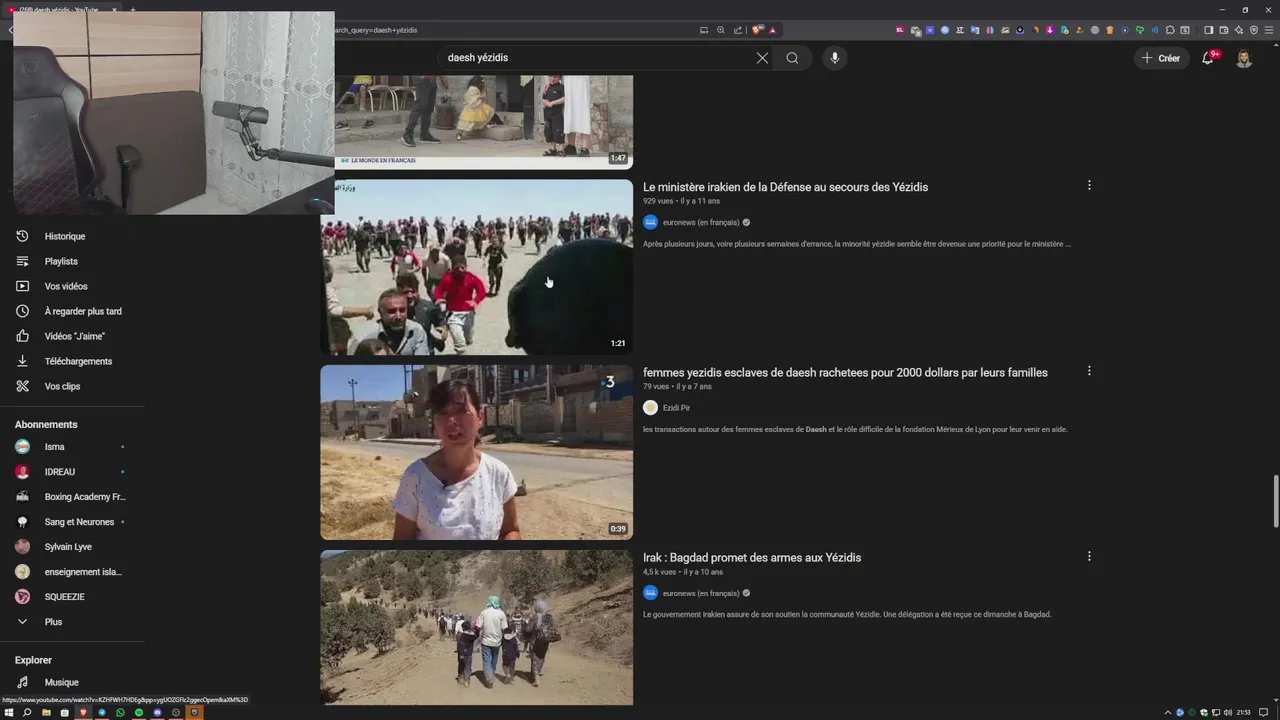The width and height of the screenshot is (1280, 720).
Task: Click the browser share icon
Action: coord(738,30)
